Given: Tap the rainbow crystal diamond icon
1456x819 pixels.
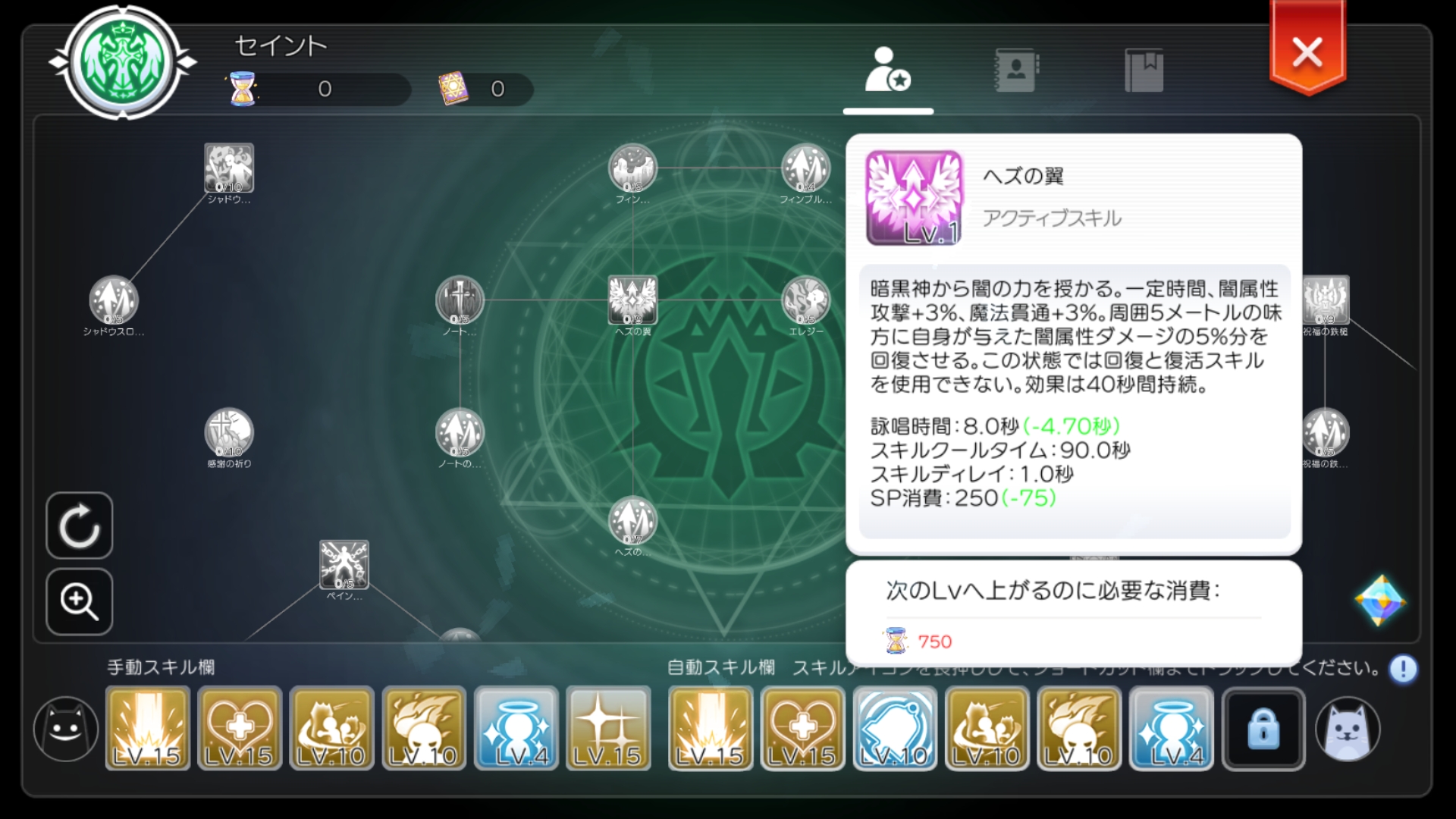Looking at the screenshot, I should pos(1380,601).
